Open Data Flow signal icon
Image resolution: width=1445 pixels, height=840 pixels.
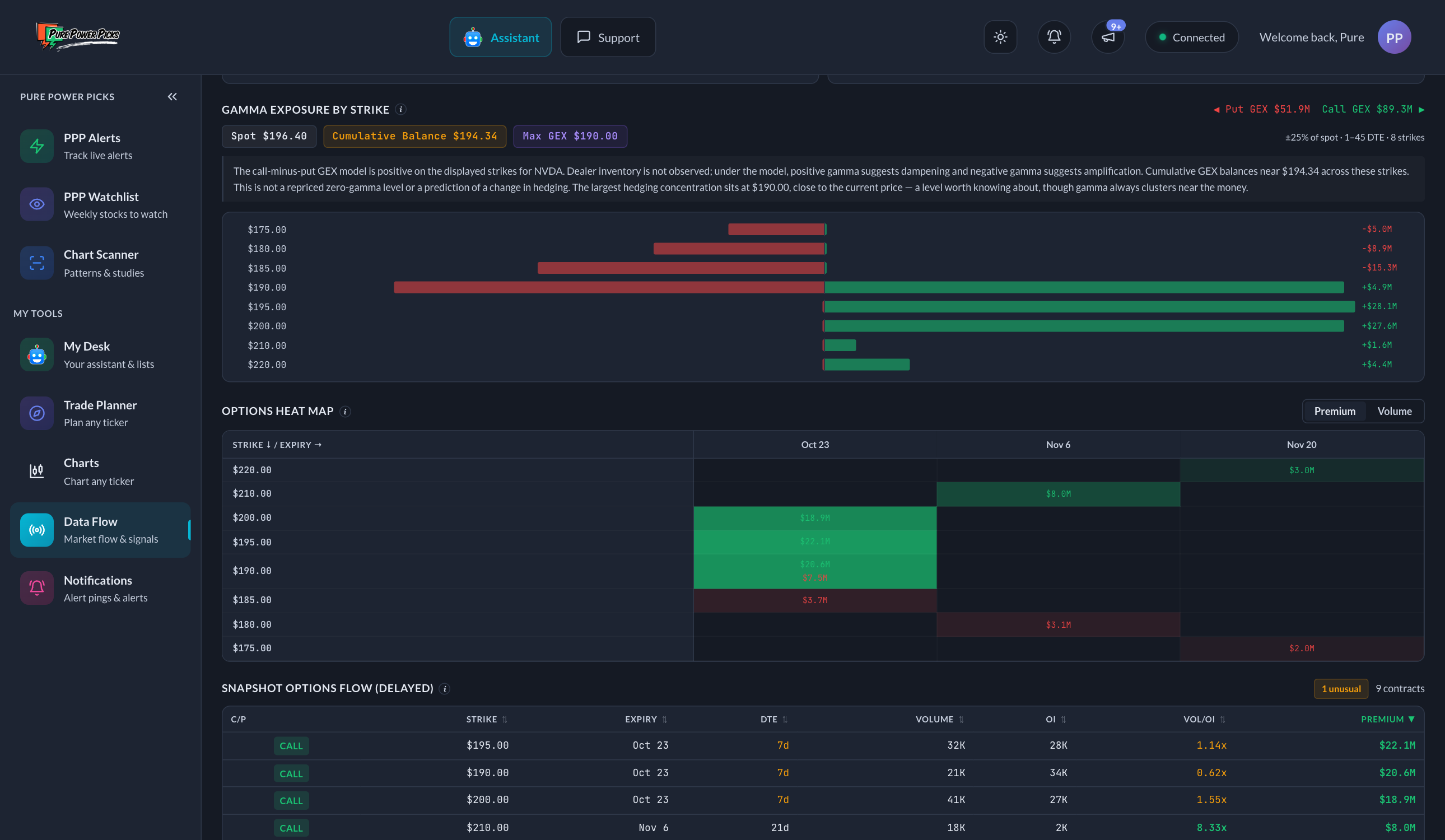click(37, 530)
